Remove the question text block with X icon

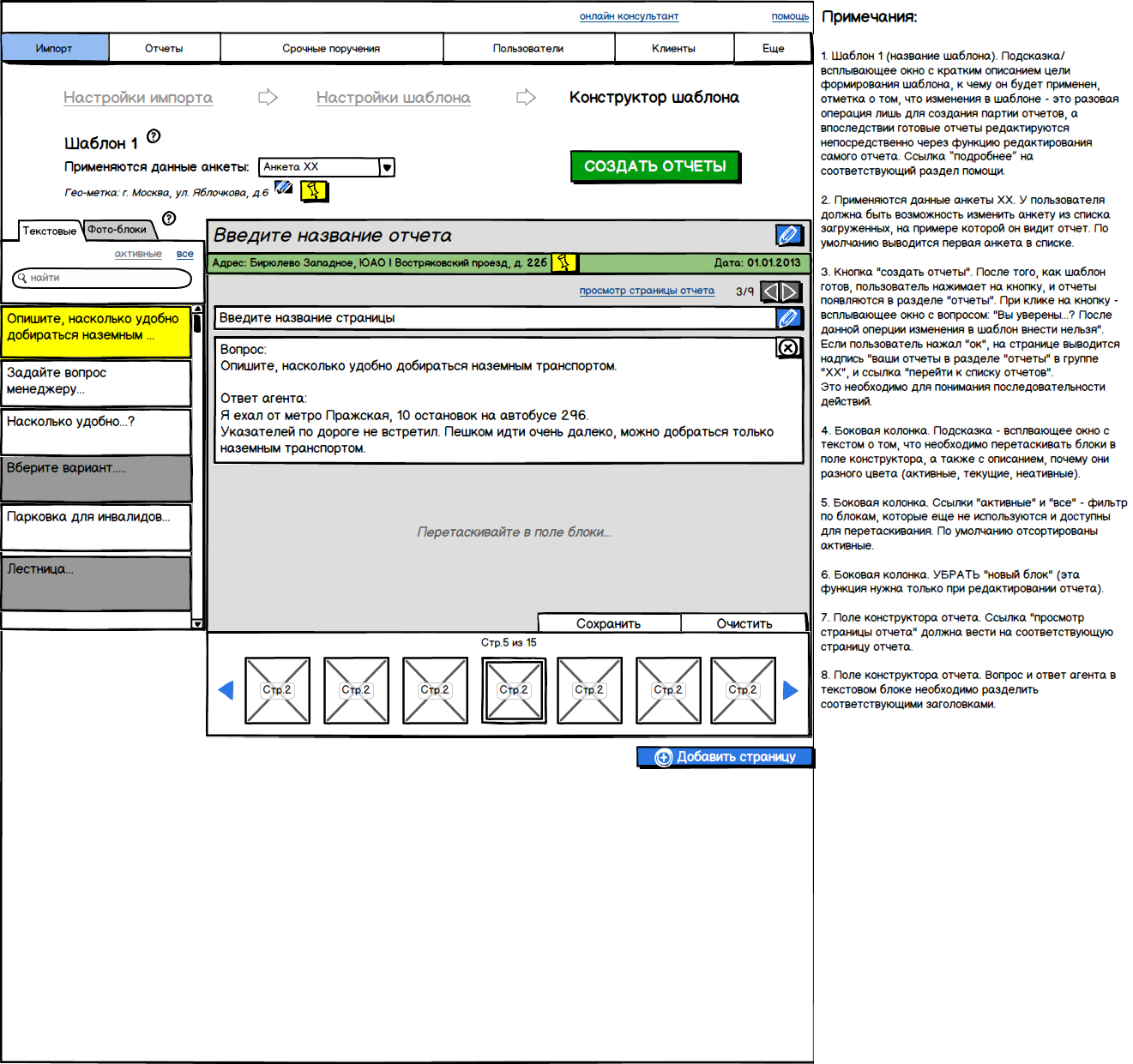pos(787,347)
